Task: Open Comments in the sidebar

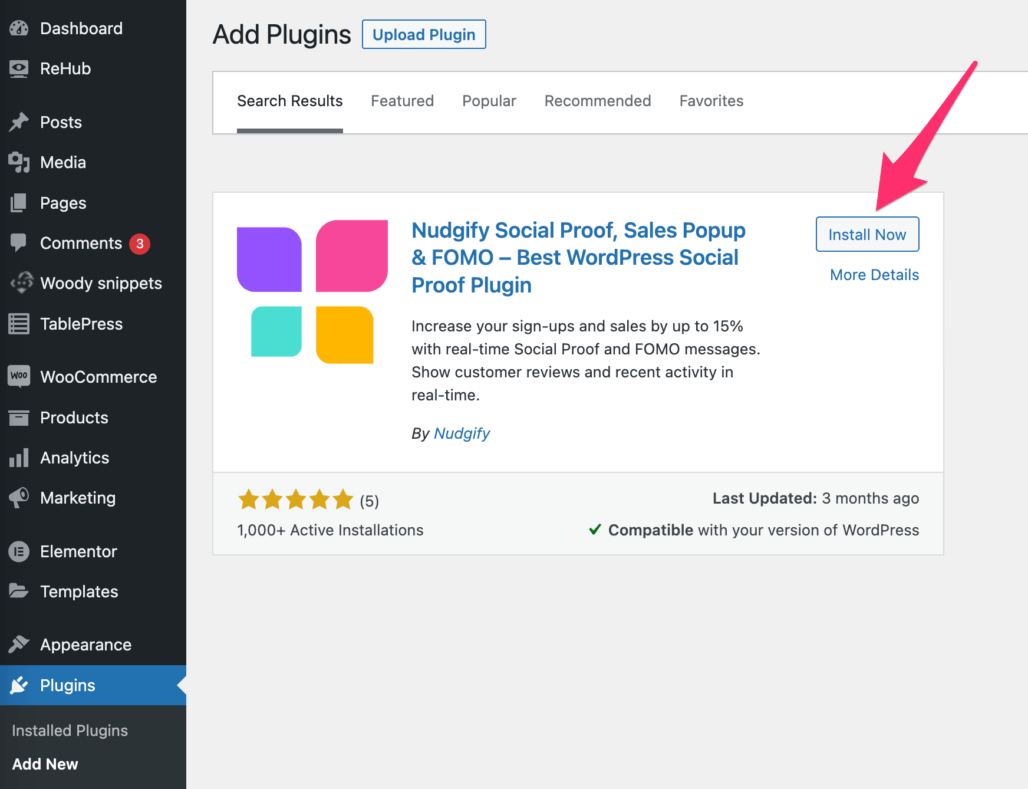Action: [93, 243]
